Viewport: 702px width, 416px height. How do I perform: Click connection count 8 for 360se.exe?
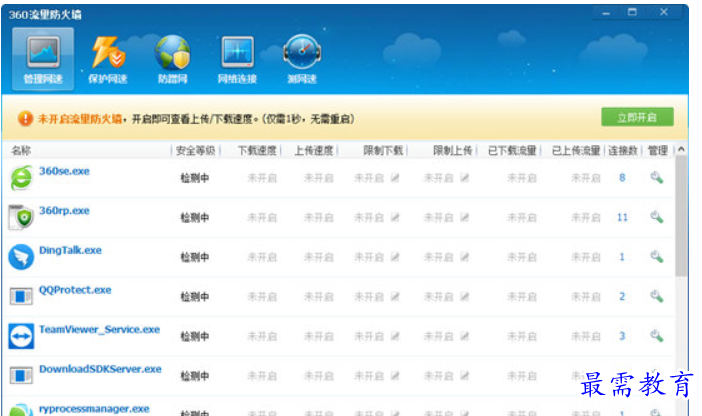(x=622, y=178)
